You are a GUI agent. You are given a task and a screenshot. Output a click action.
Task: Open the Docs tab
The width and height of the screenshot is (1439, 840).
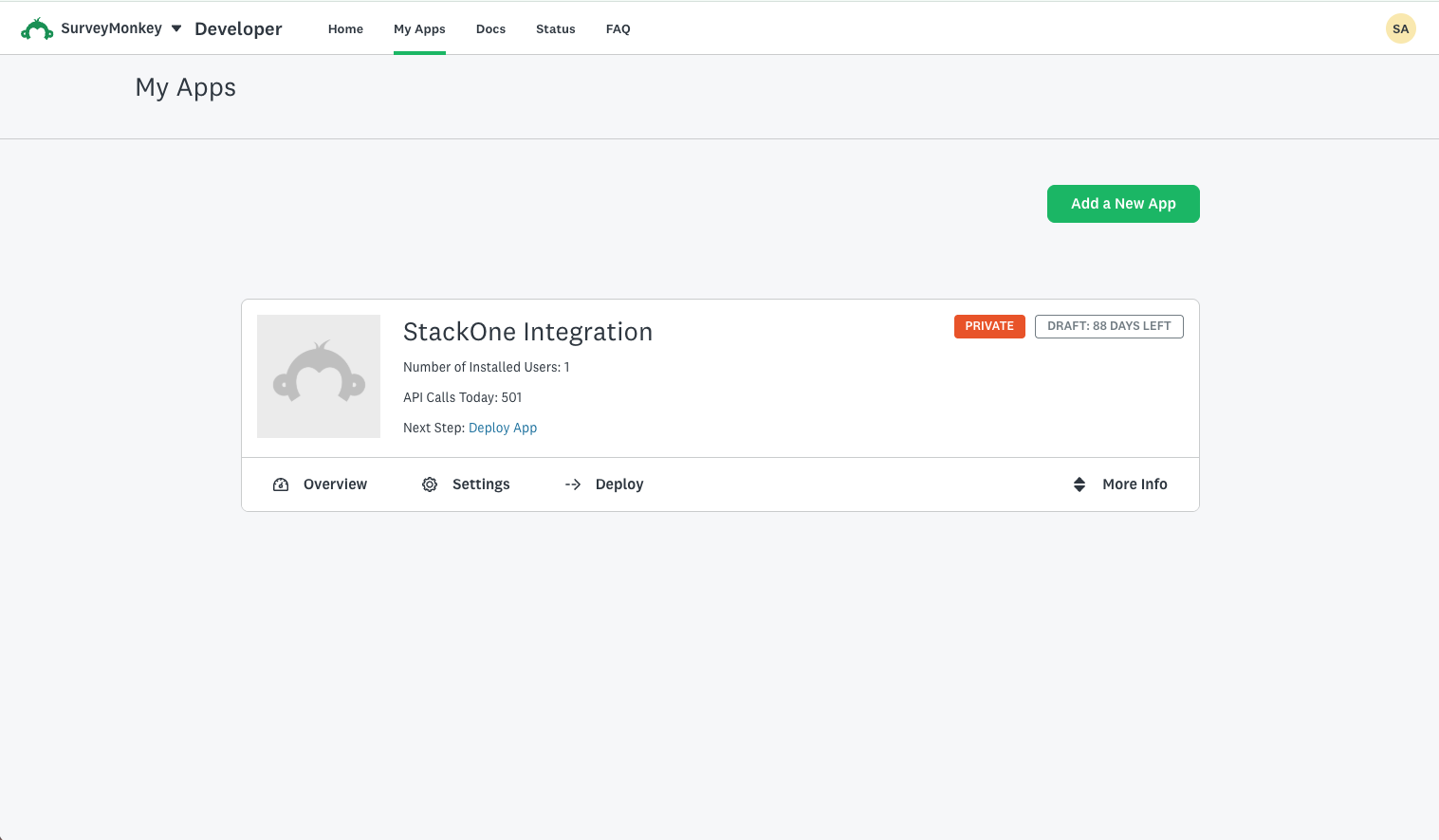click(x=490, y=29)
